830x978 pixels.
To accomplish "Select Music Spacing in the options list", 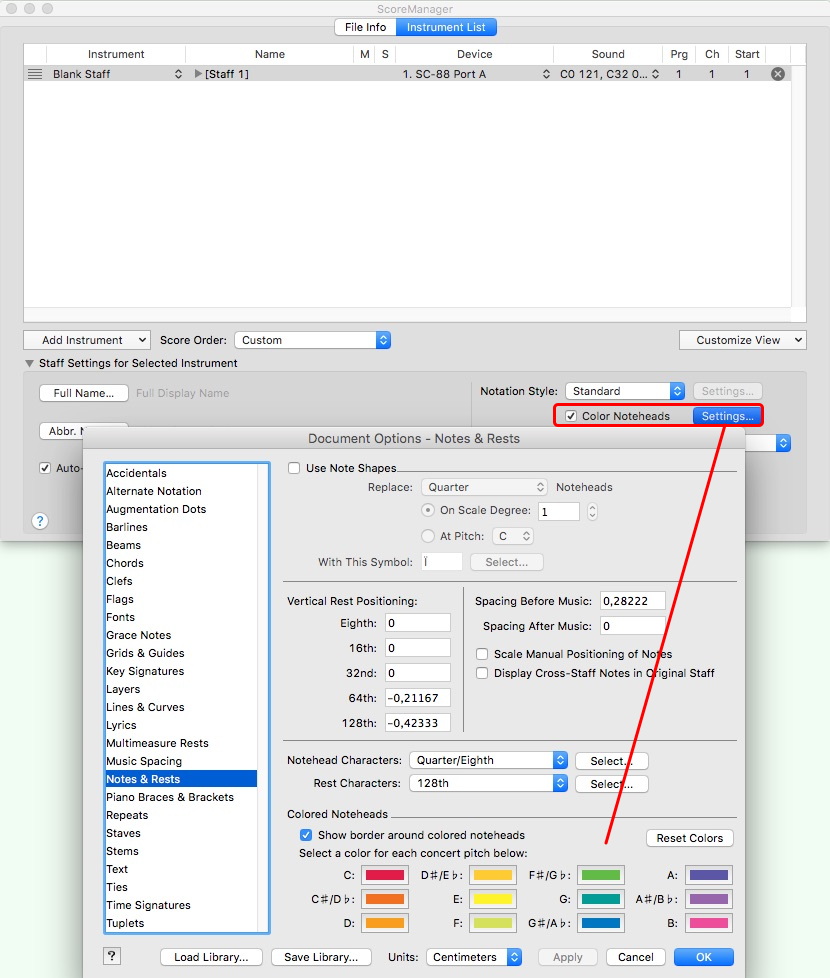I will 144,761.
